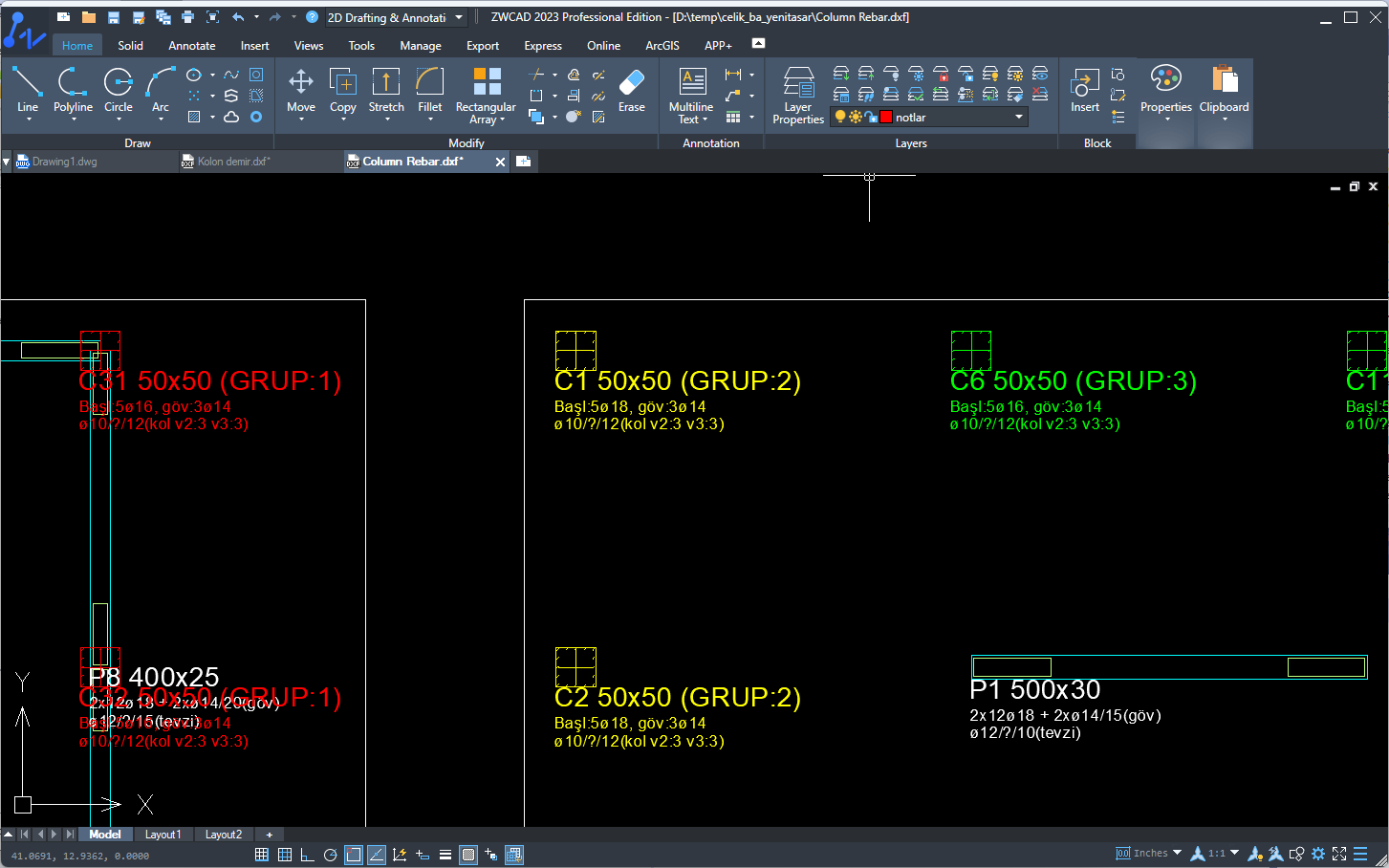
Task: Click the Explode tool icon in Modify
Action: 573,117
